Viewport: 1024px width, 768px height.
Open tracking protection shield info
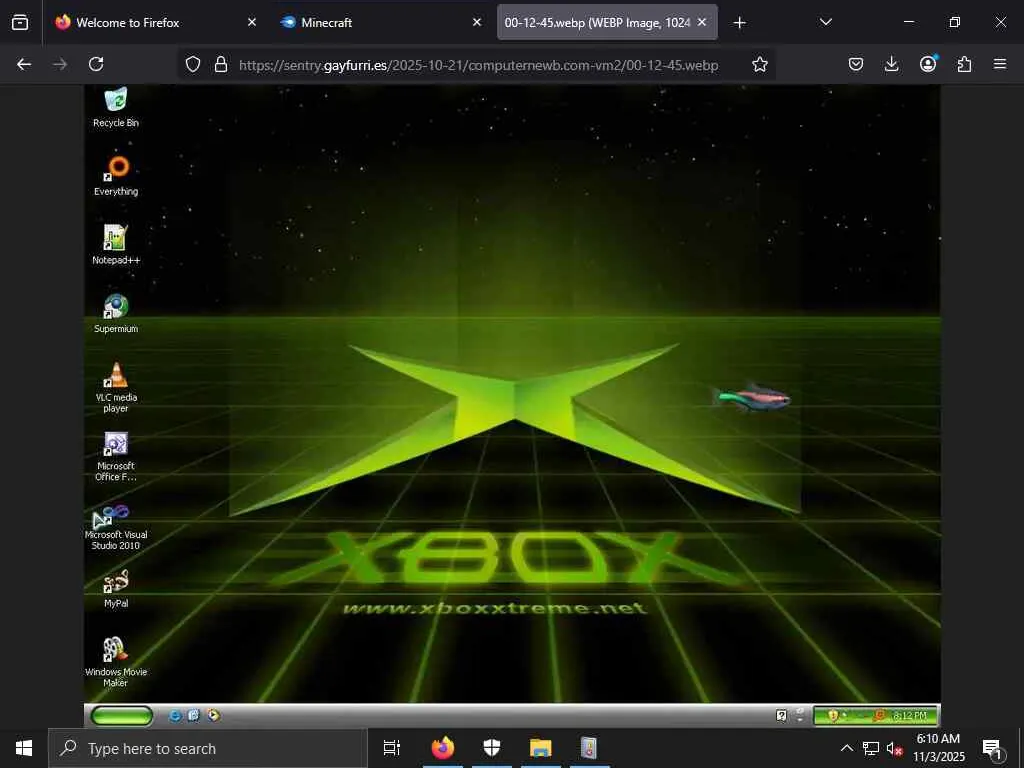click(193, 64)
